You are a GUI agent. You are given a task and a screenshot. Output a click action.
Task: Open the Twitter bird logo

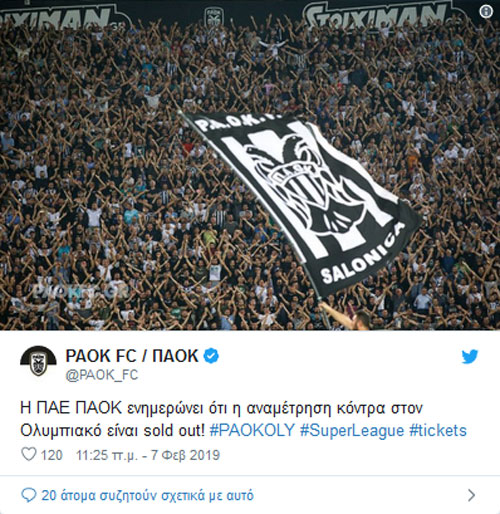pos(470,357)
